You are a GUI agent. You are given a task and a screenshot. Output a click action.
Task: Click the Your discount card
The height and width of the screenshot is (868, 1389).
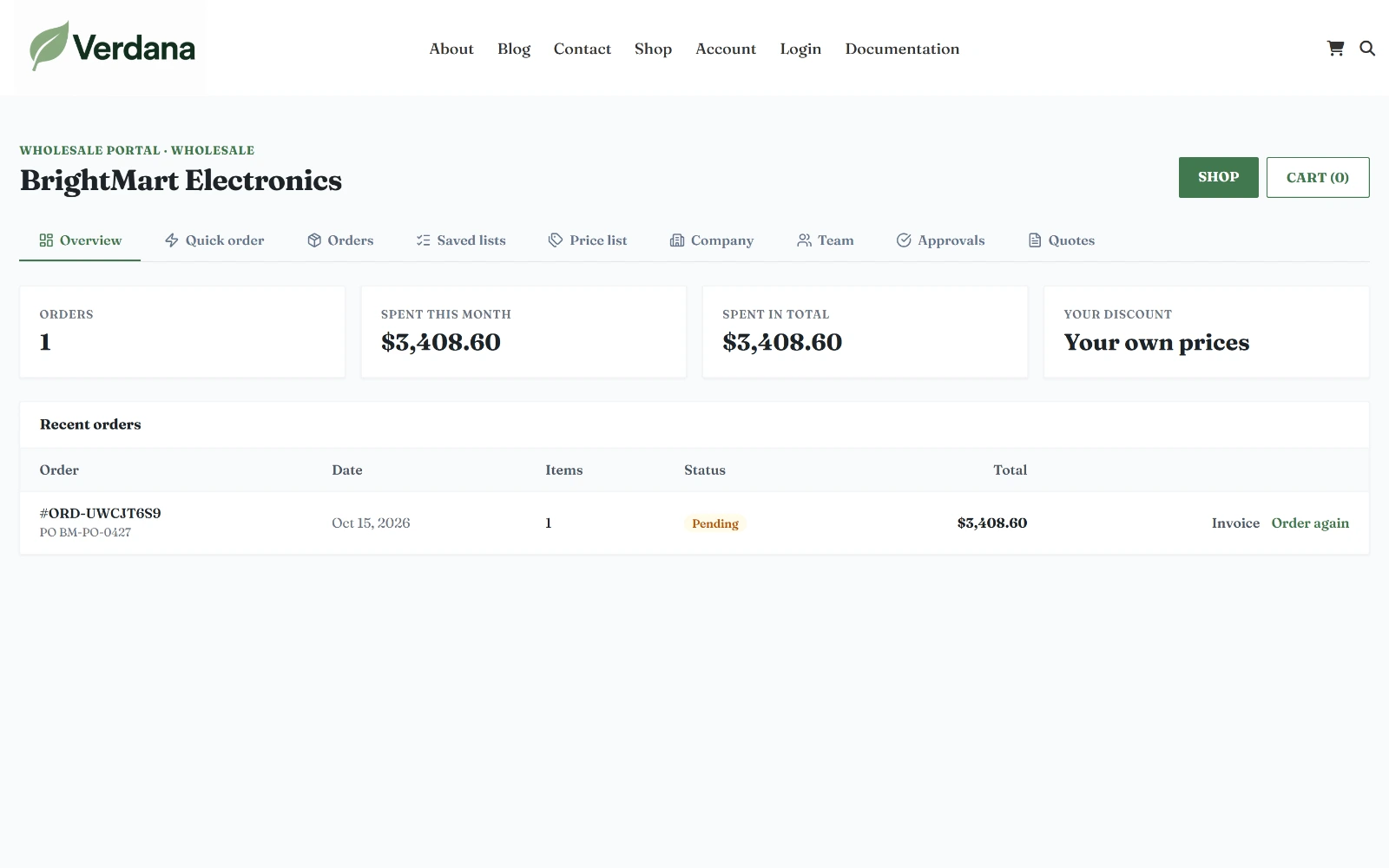[1207, 332]
